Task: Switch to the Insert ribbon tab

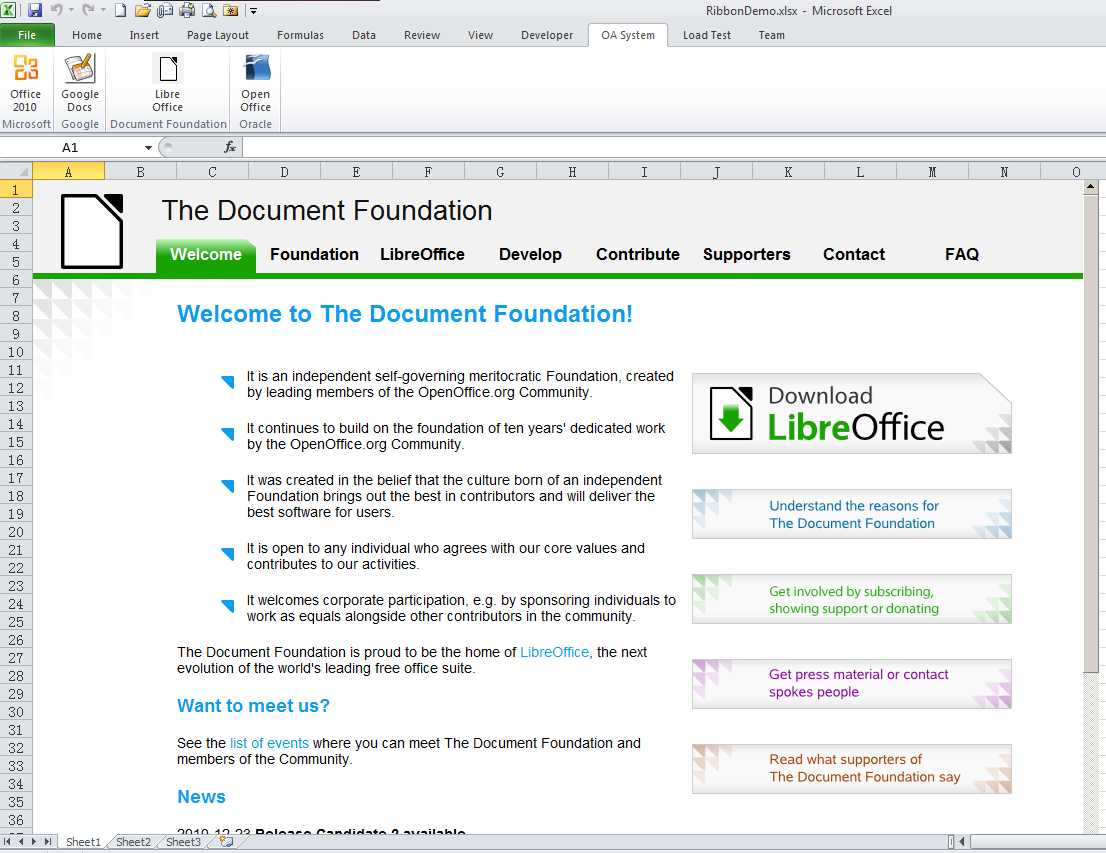Action: [144, 35]
